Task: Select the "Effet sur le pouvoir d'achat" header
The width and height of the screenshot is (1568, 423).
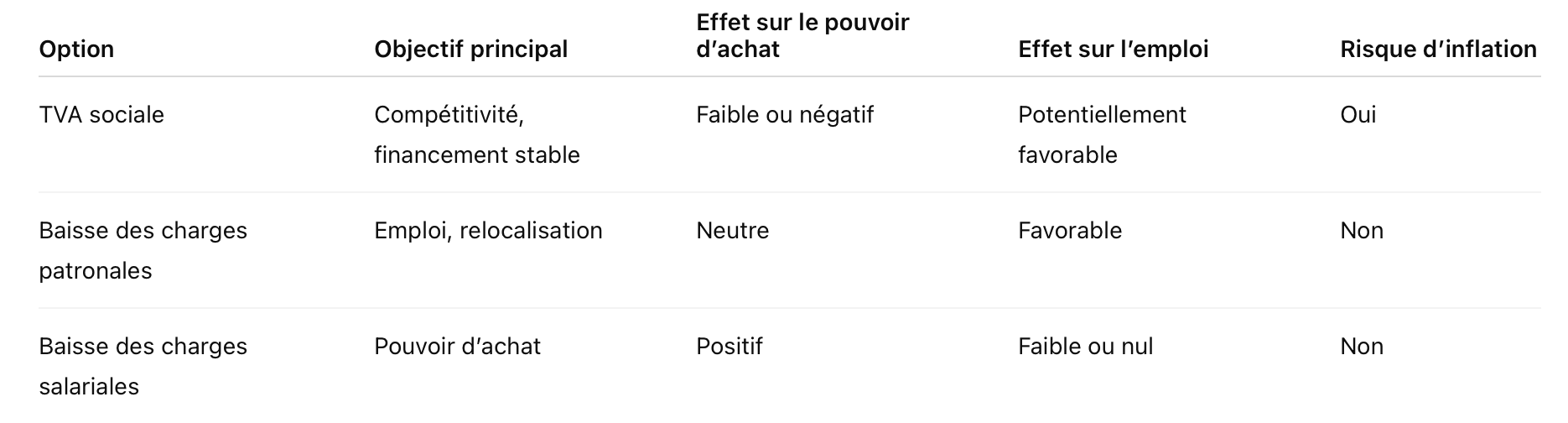Action: 802,36
